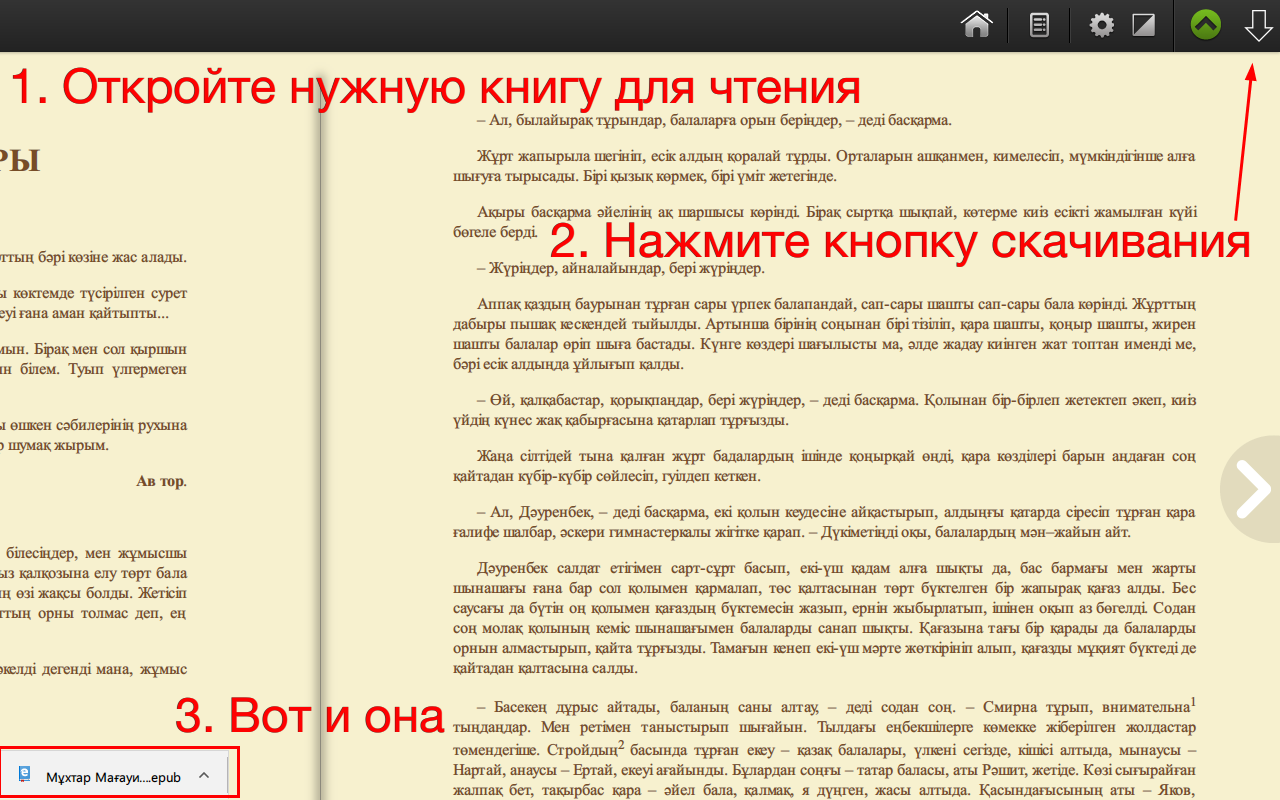Open the home menu of the reader
This screenshot has height=800, width=1280.
tap(976, 24)
